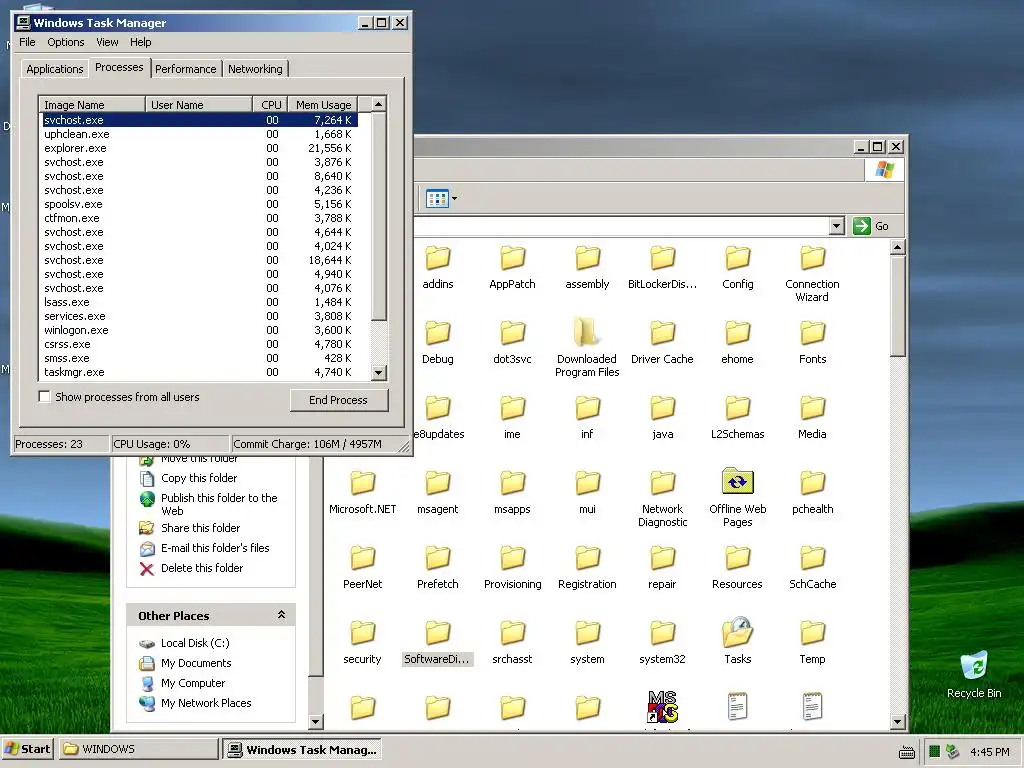Select the assembly folder icon
Viewport: 1024px width, 768px height.
click(x=587, y=259)
